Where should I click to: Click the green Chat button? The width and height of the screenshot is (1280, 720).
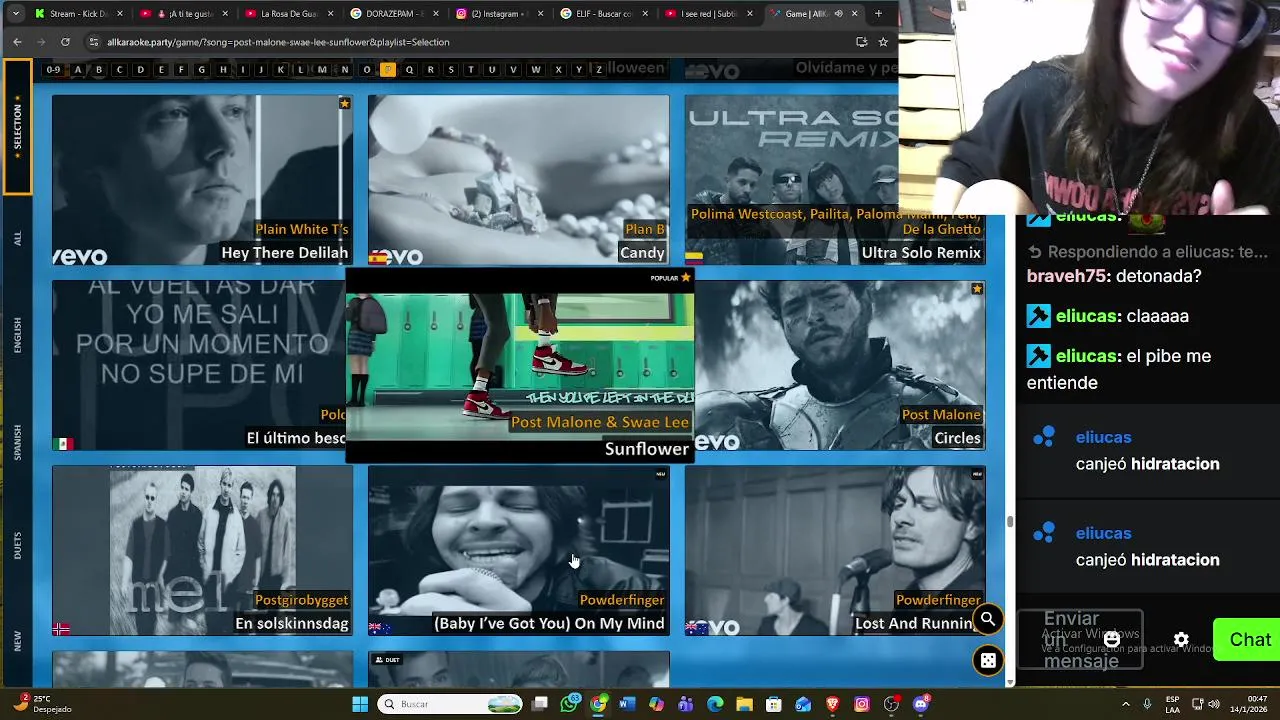(1247, 640)
